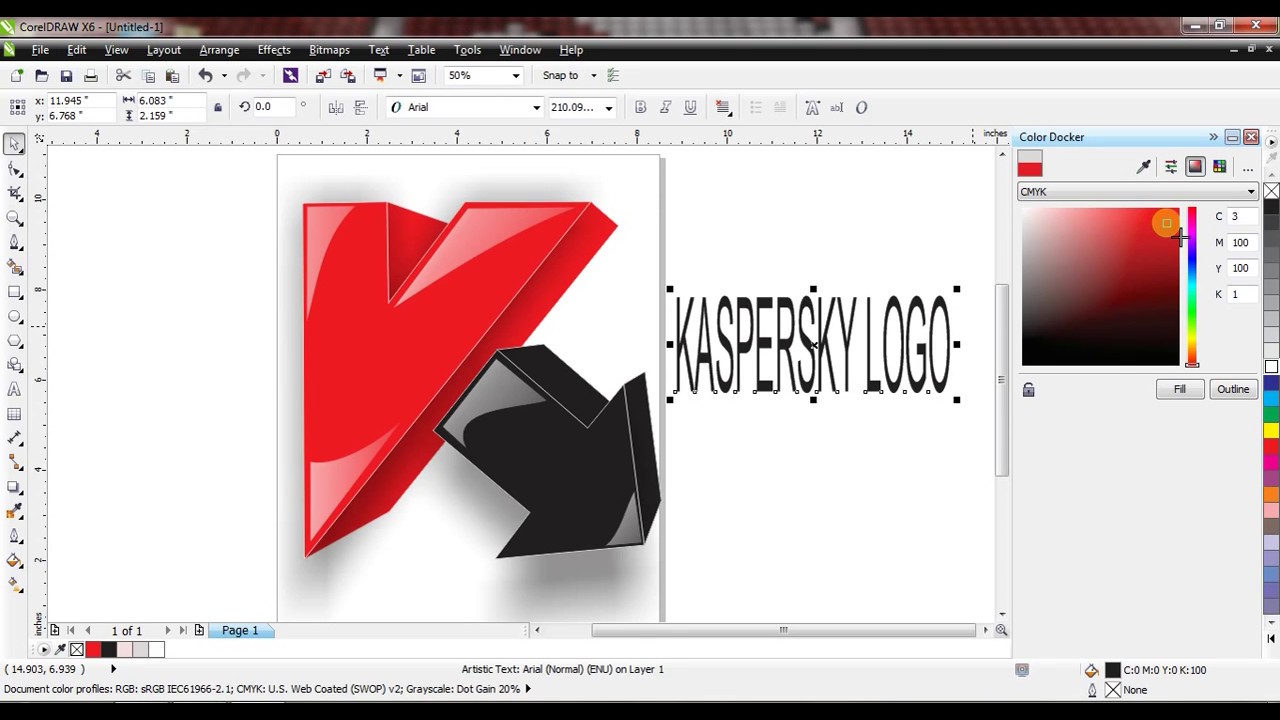Open the font size dropdown
Image resolution: width=1280 pixels, height=720 pixels.
pyautogui.click(x=608, y=107)
